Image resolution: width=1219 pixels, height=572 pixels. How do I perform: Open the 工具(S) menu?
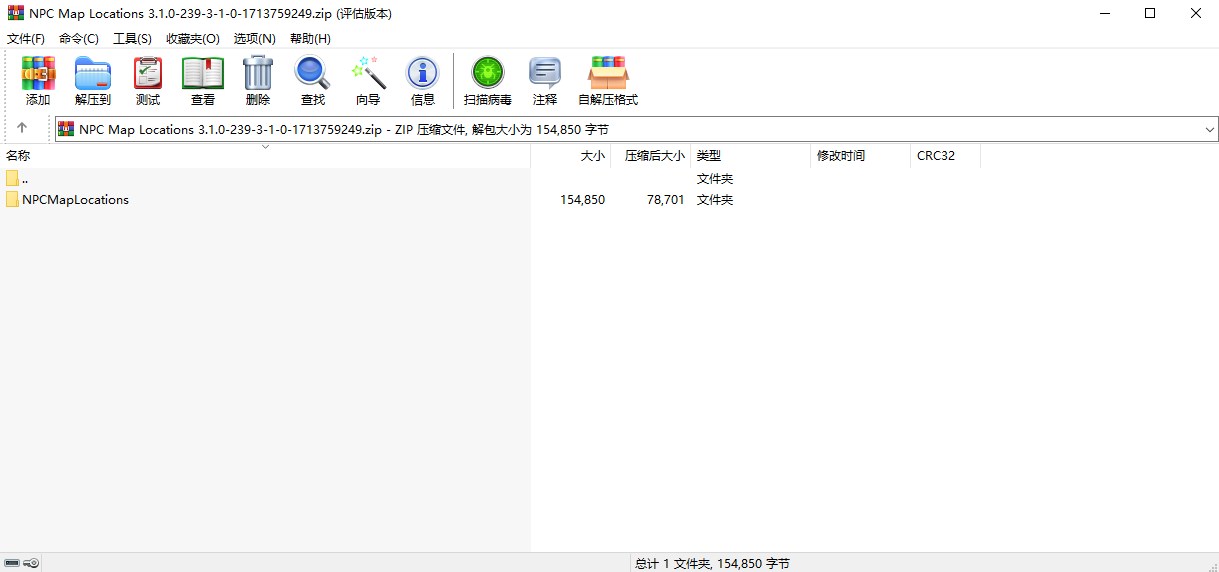pyautogui.click(x=132, y=38)
